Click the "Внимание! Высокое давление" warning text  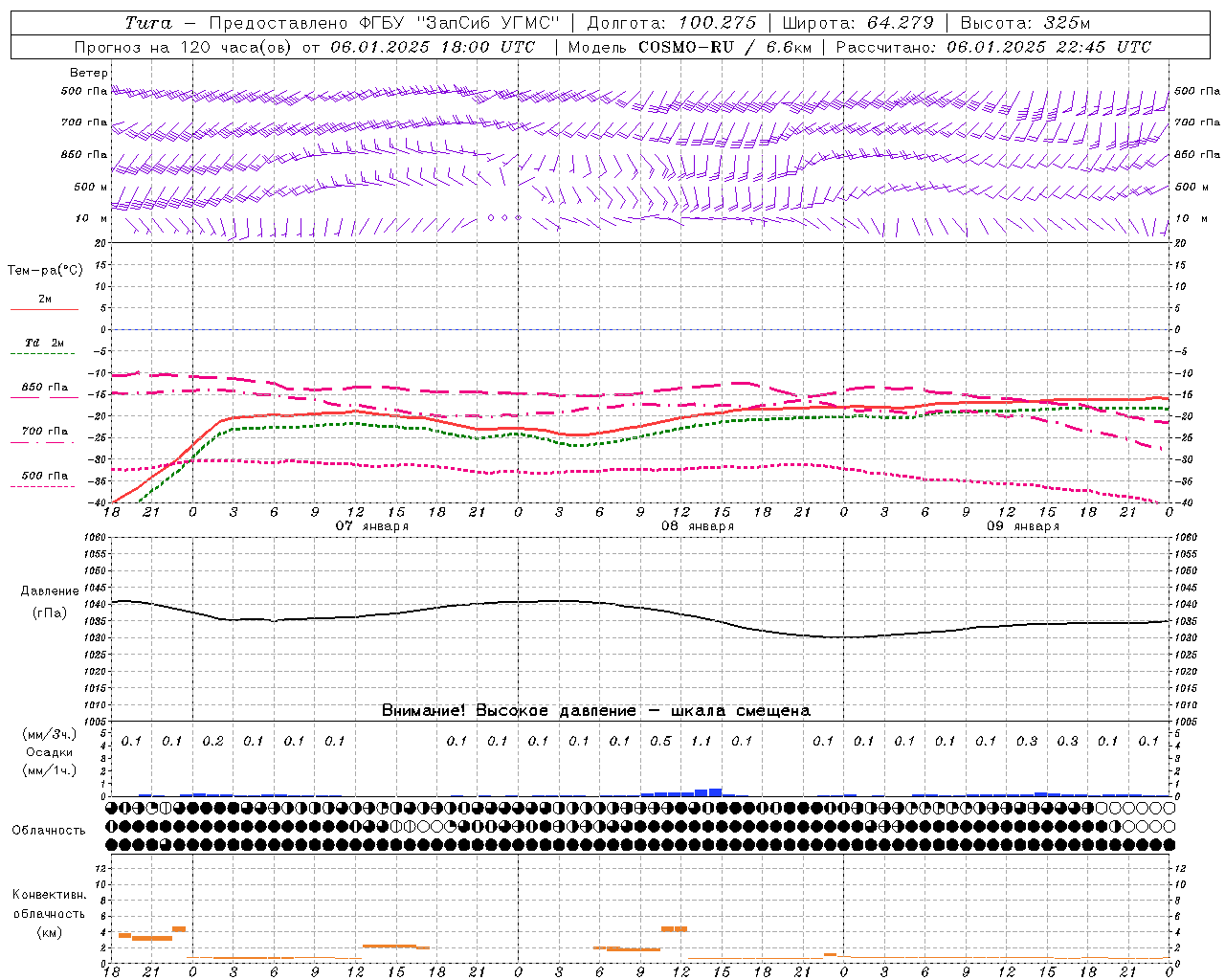508,710
